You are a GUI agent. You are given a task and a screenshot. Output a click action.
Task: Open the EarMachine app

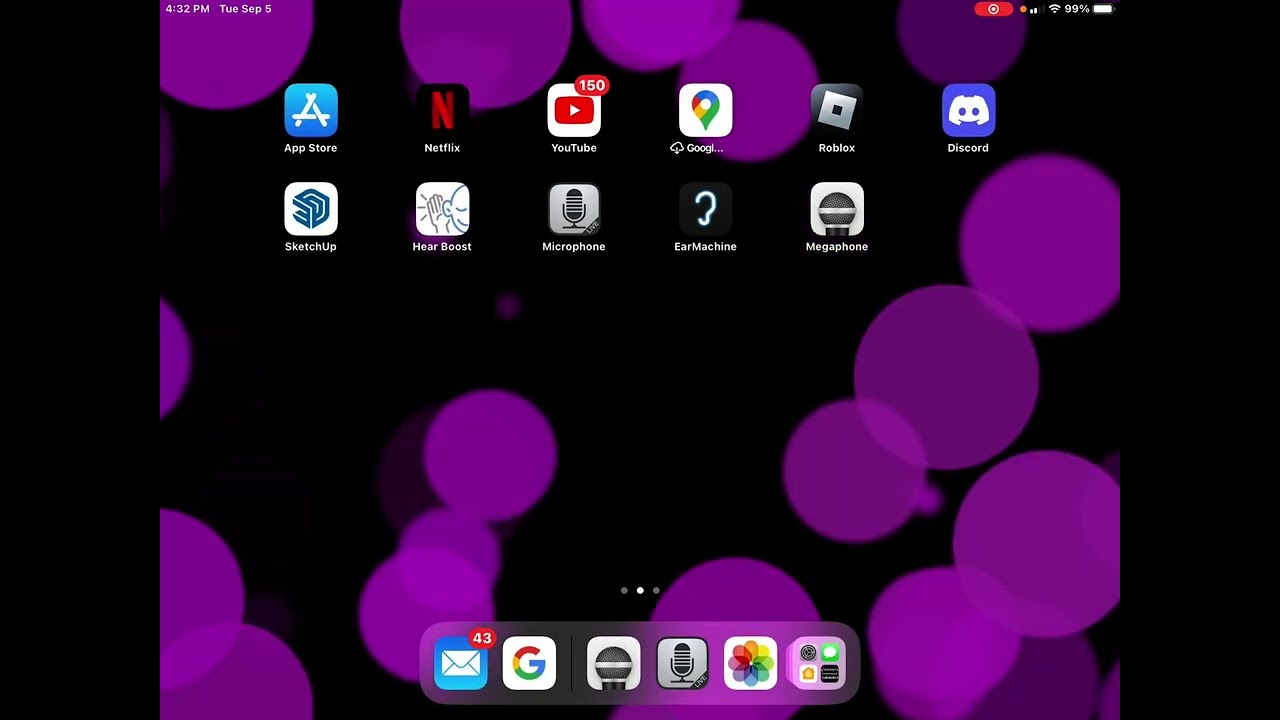[x=705, y=209]
